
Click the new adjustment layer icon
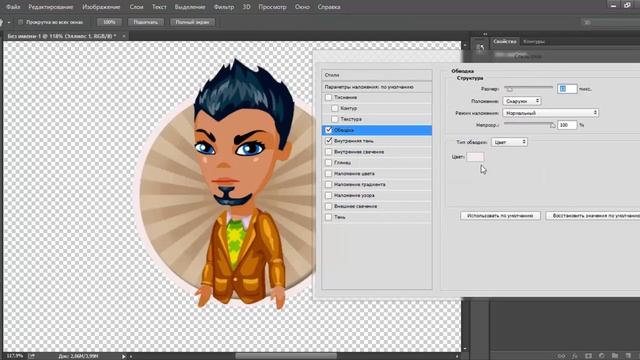click(x=602, y=356)
